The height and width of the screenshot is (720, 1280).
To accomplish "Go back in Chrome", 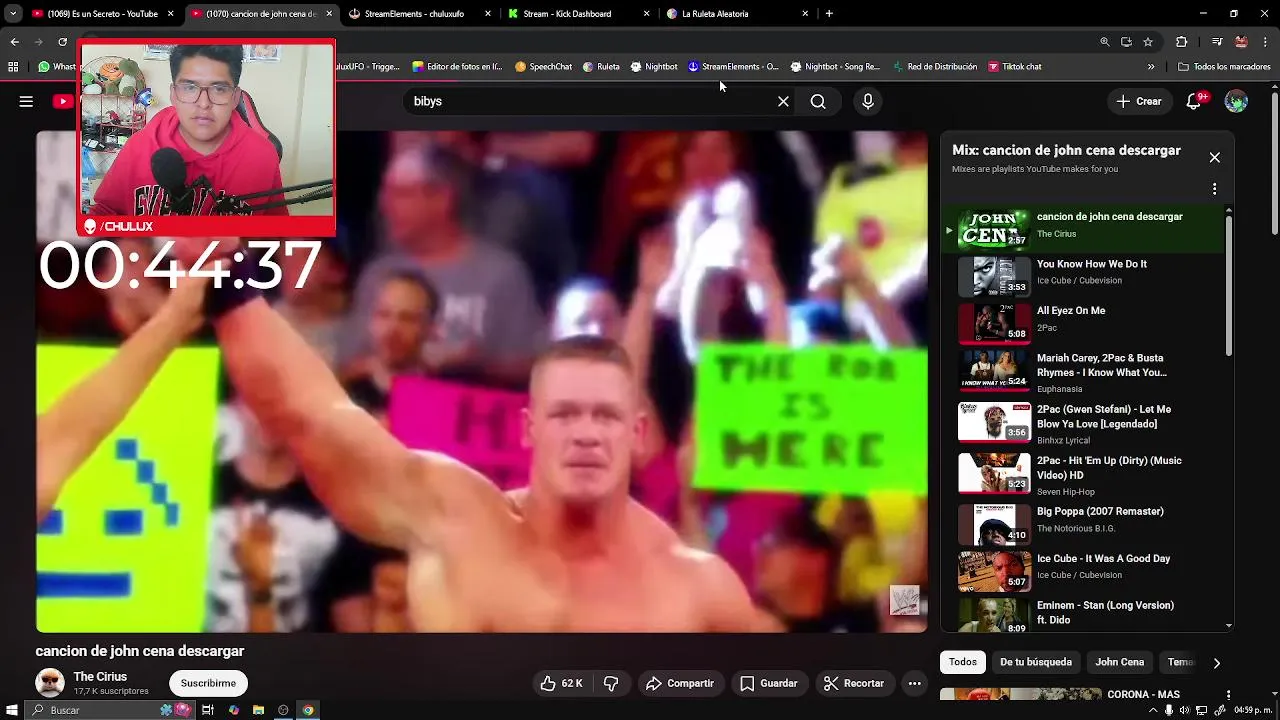I will [x=14, y=42].
